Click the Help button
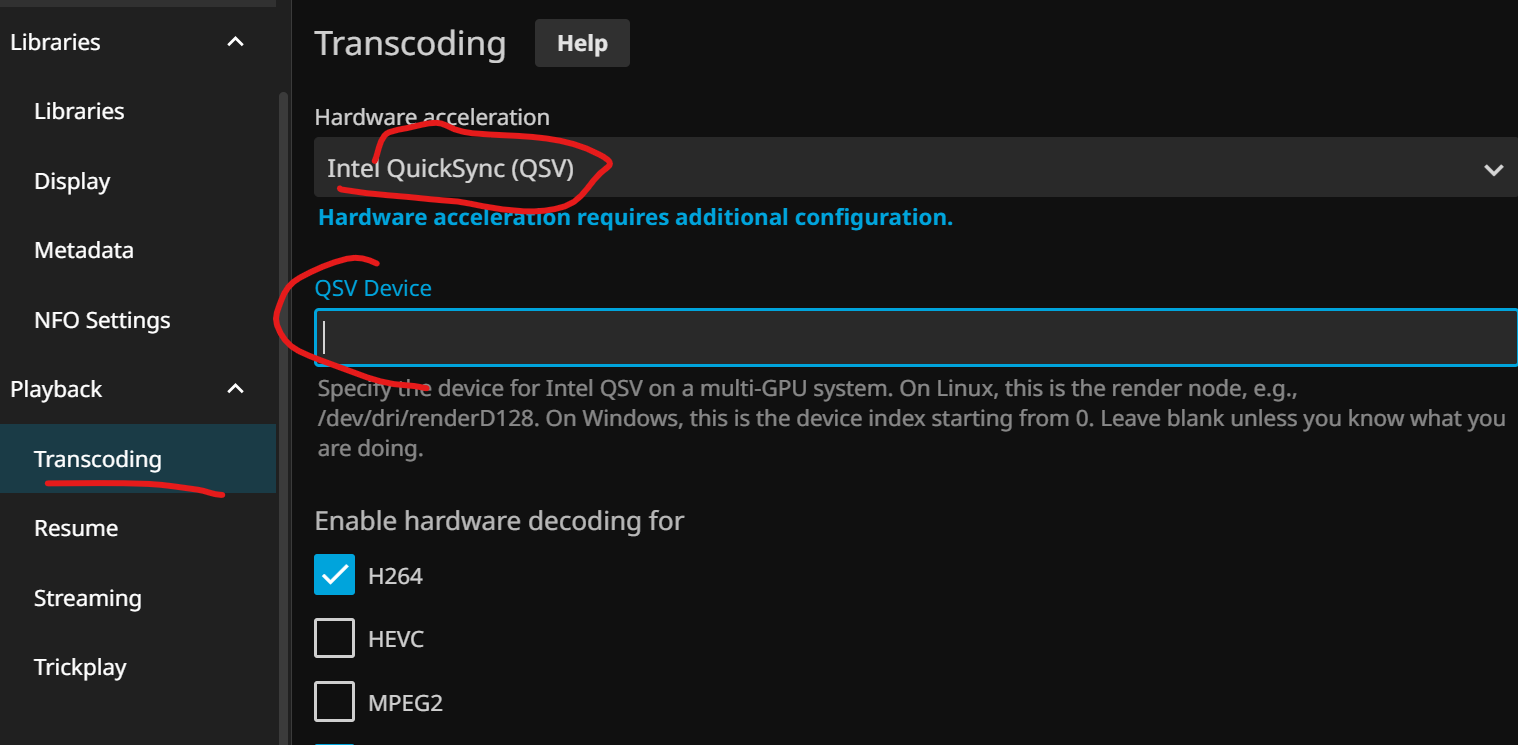This screenshot has height=745, width=1518. 582,44
